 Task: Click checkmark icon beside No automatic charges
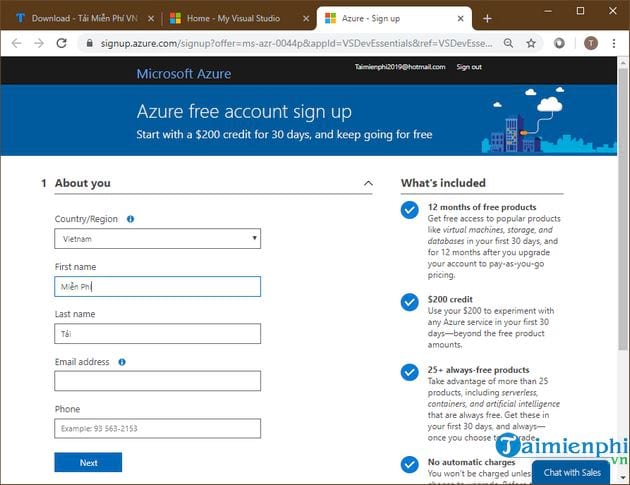click(x=409, y=465)
